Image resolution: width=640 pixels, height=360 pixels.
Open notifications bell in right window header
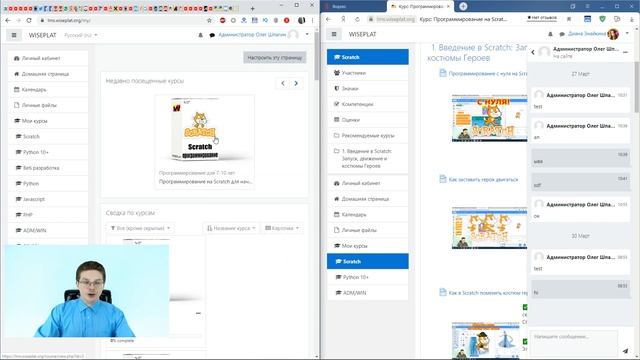[x=550, y=34]
